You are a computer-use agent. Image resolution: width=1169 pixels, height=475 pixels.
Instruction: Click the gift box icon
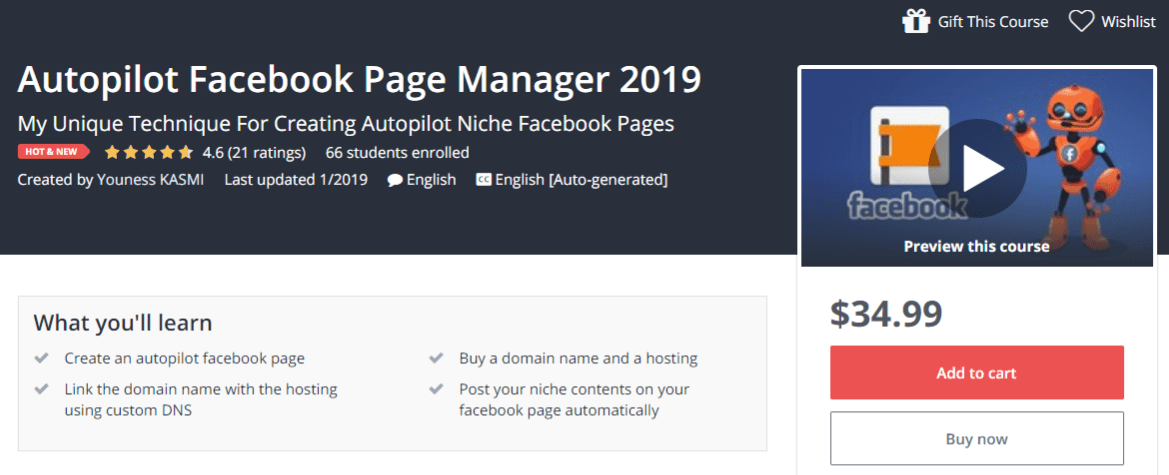[x=915, y=21]
